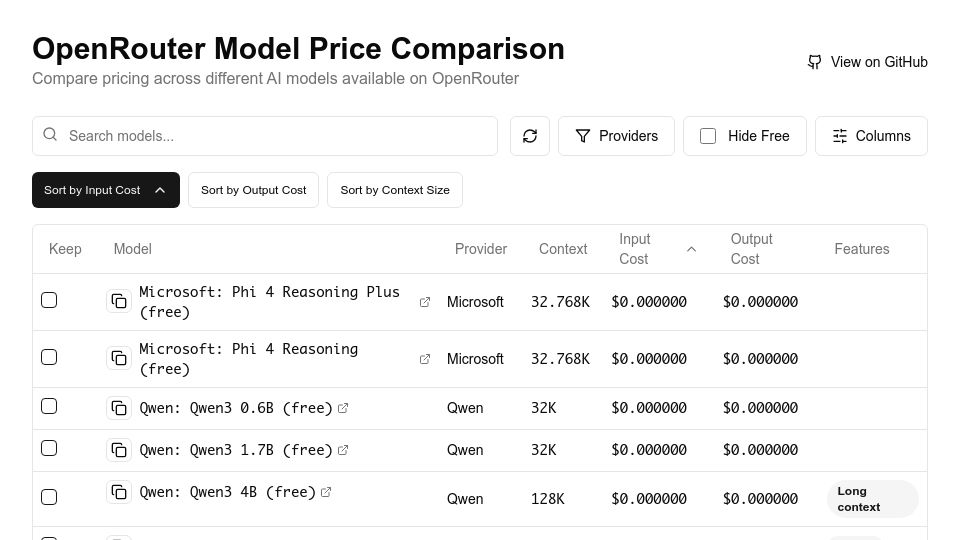Image resolution: width=960 pixels, height=540 pixels.
Task: Open external link for Phi 4 Reasoning (free)
Action: [x=424, y=359]
